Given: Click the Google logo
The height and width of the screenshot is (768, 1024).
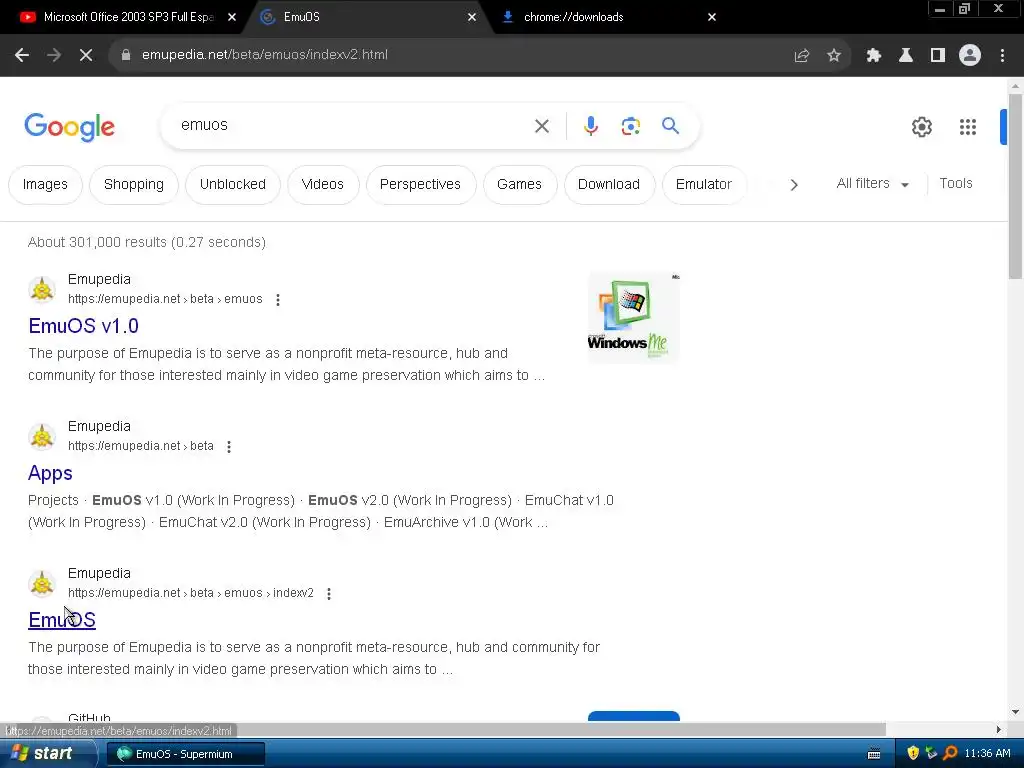Looking at the screenshot, I should (x=69, y=127).
